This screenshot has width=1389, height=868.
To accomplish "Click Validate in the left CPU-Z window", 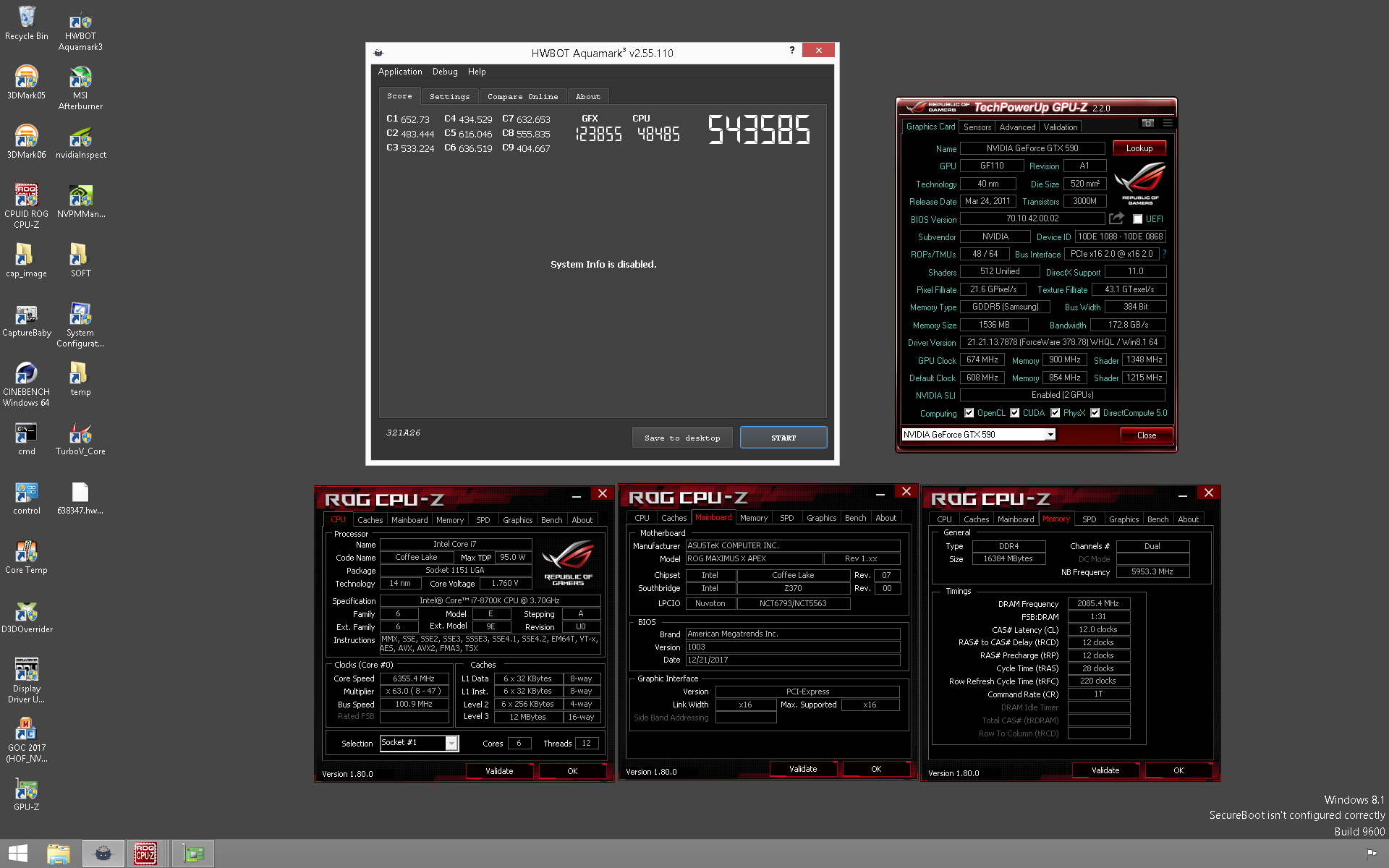I will click(499, 771).
